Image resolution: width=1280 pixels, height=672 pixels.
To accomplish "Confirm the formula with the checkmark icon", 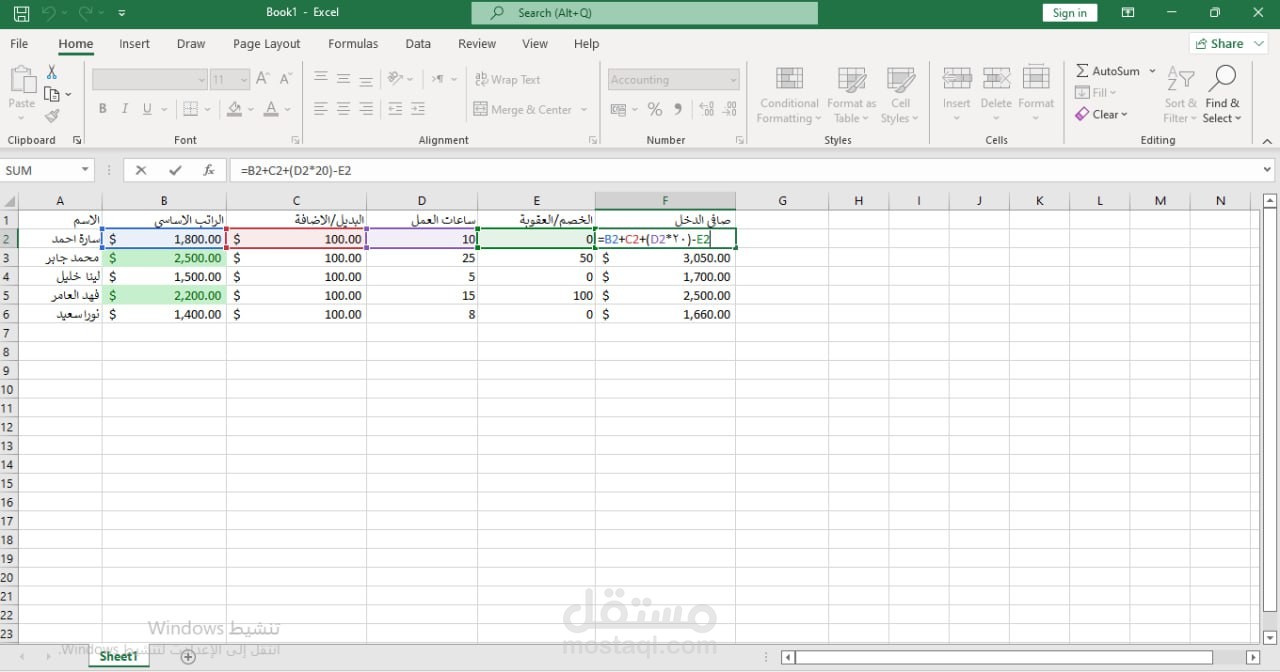I will (175, 170).
